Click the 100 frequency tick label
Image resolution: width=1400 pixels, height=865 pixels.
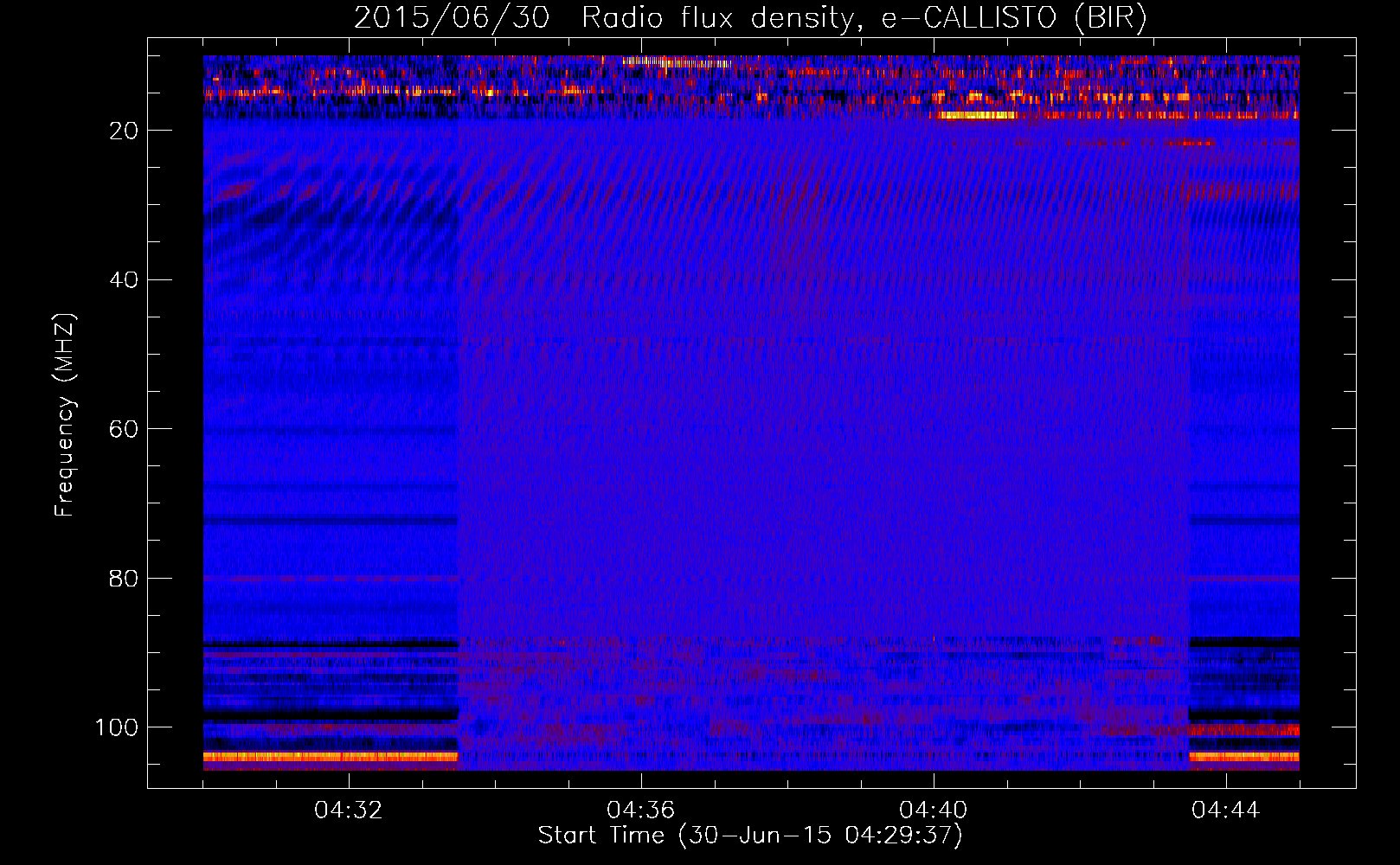coord(117,727)
